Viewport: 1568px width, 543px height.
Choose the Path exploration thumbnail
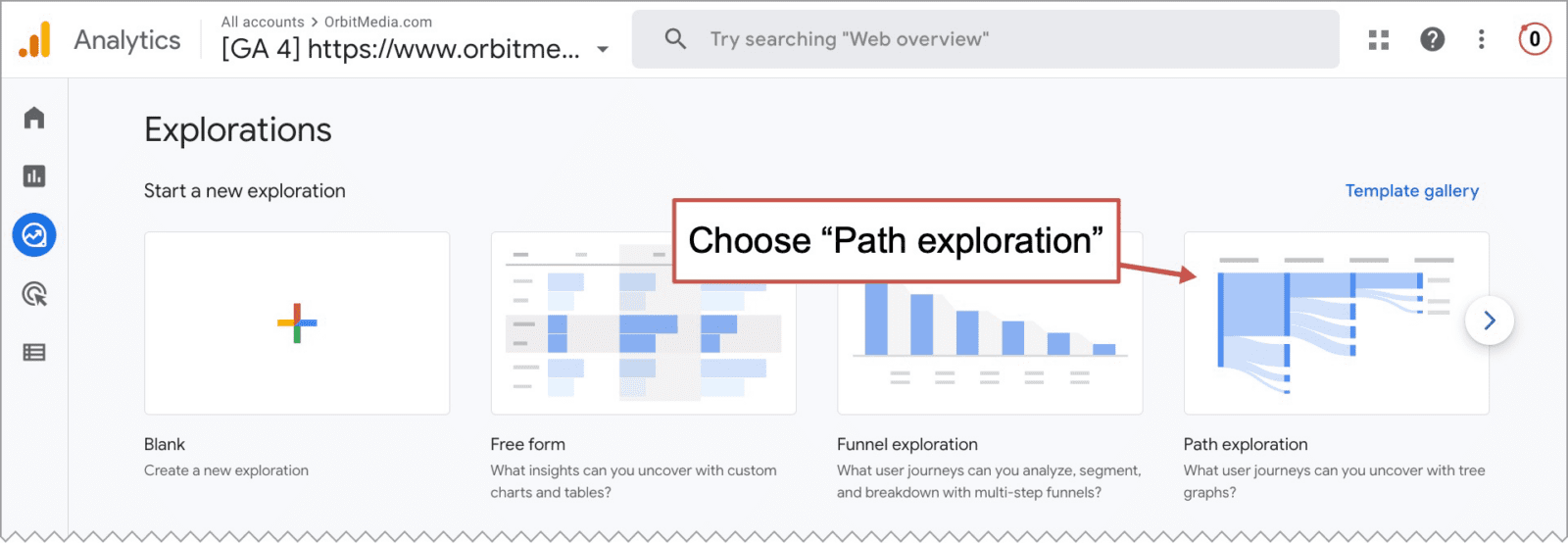(x=1337, y=323)
